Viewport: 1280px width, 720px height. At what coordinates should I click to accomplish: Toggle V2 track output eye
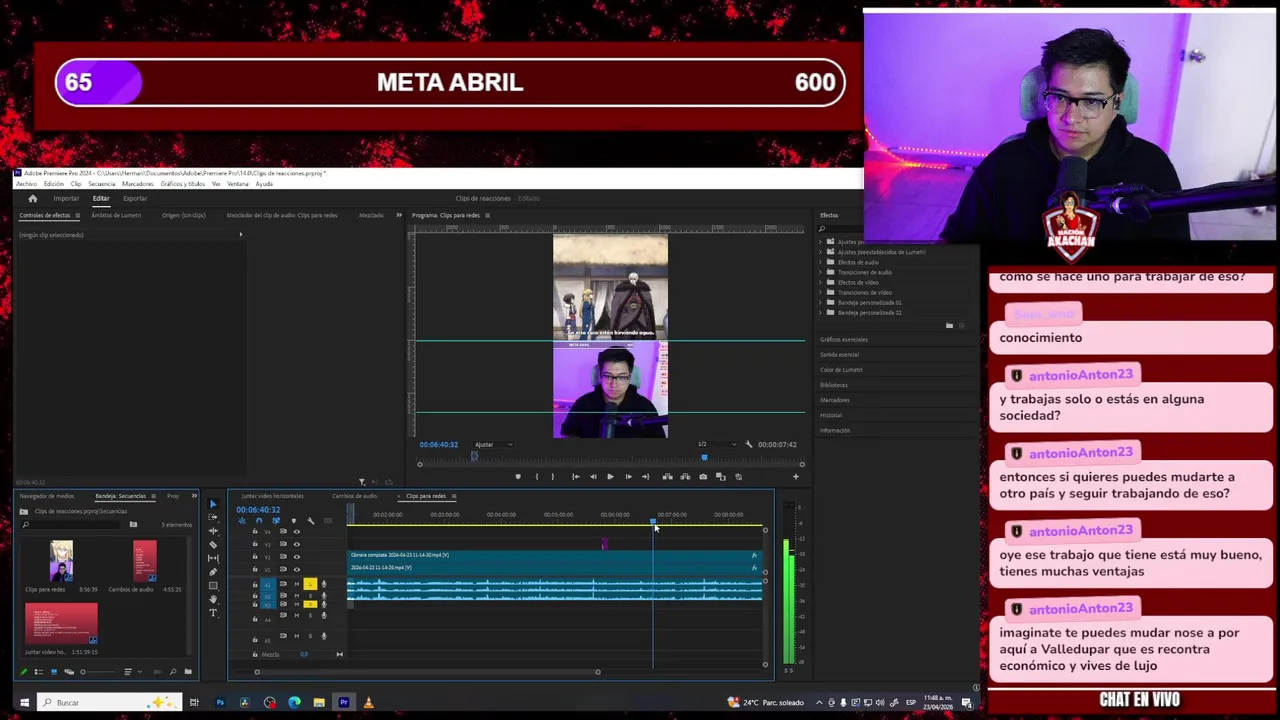coord(296,556)
